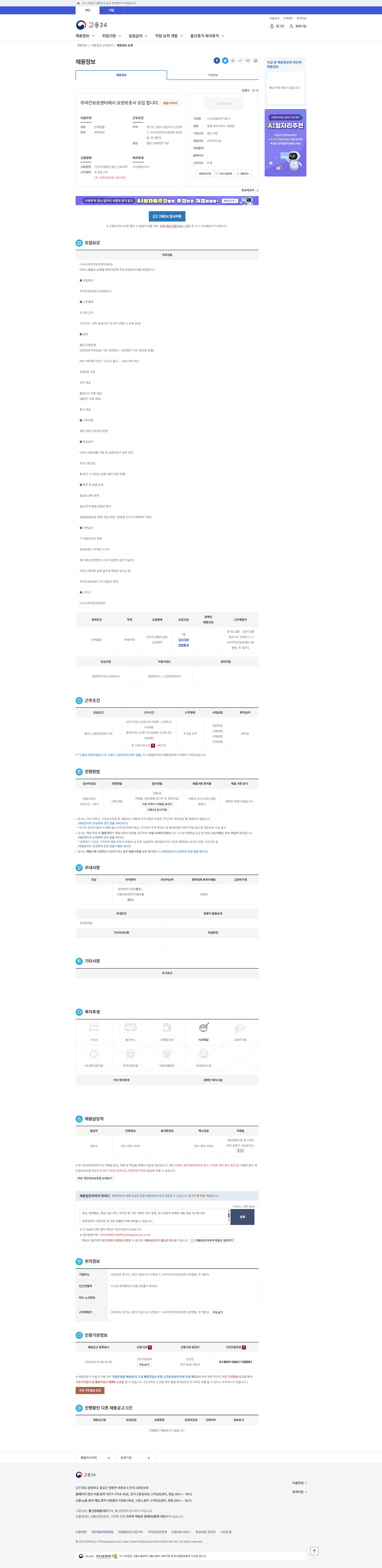
Task: Click the embed code share icon
Action: (x=240, y=61)
